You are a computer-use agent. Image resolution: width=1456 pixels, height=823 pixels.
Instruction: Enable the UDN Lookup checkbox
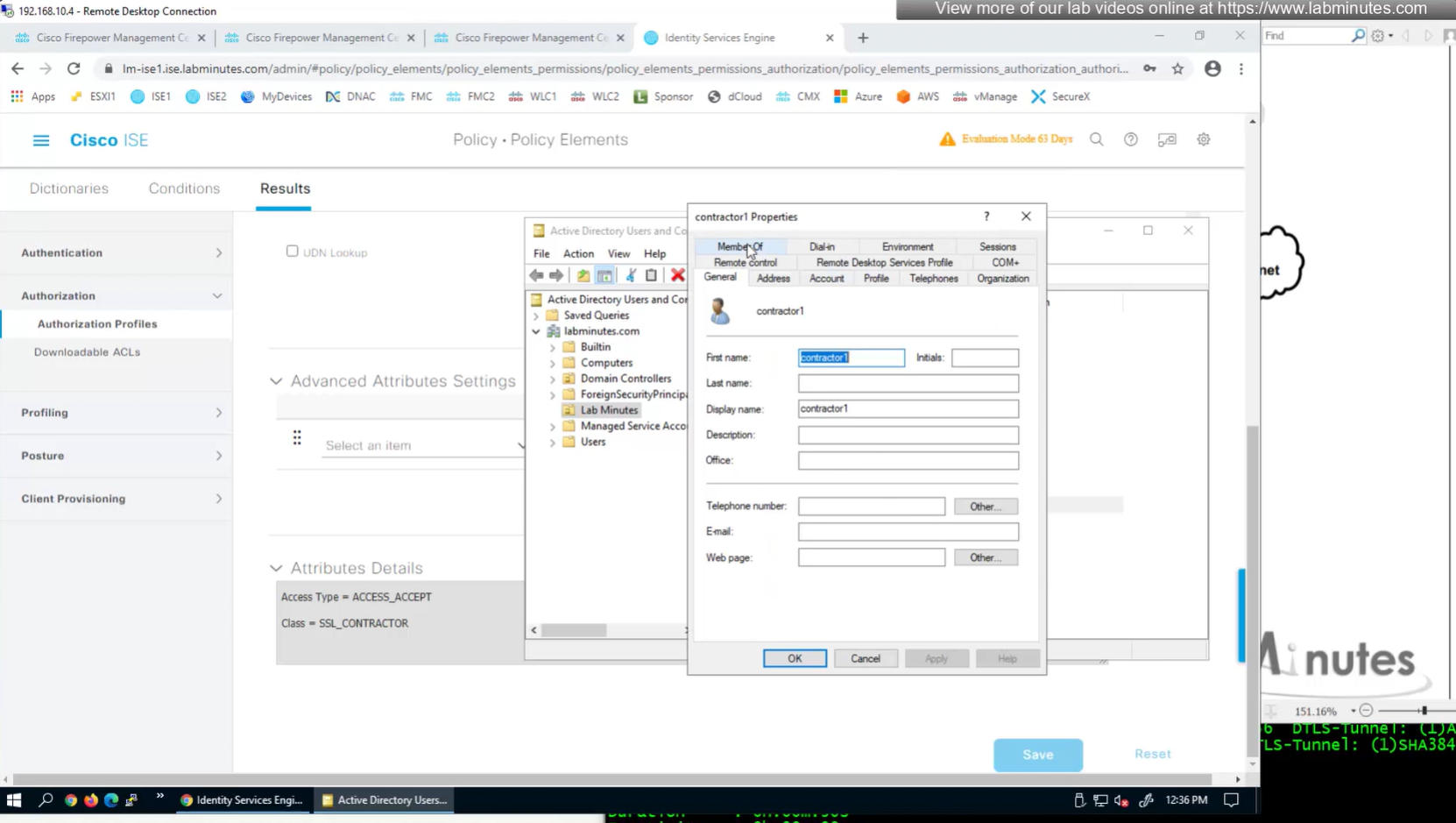click(x=293, y=252)
